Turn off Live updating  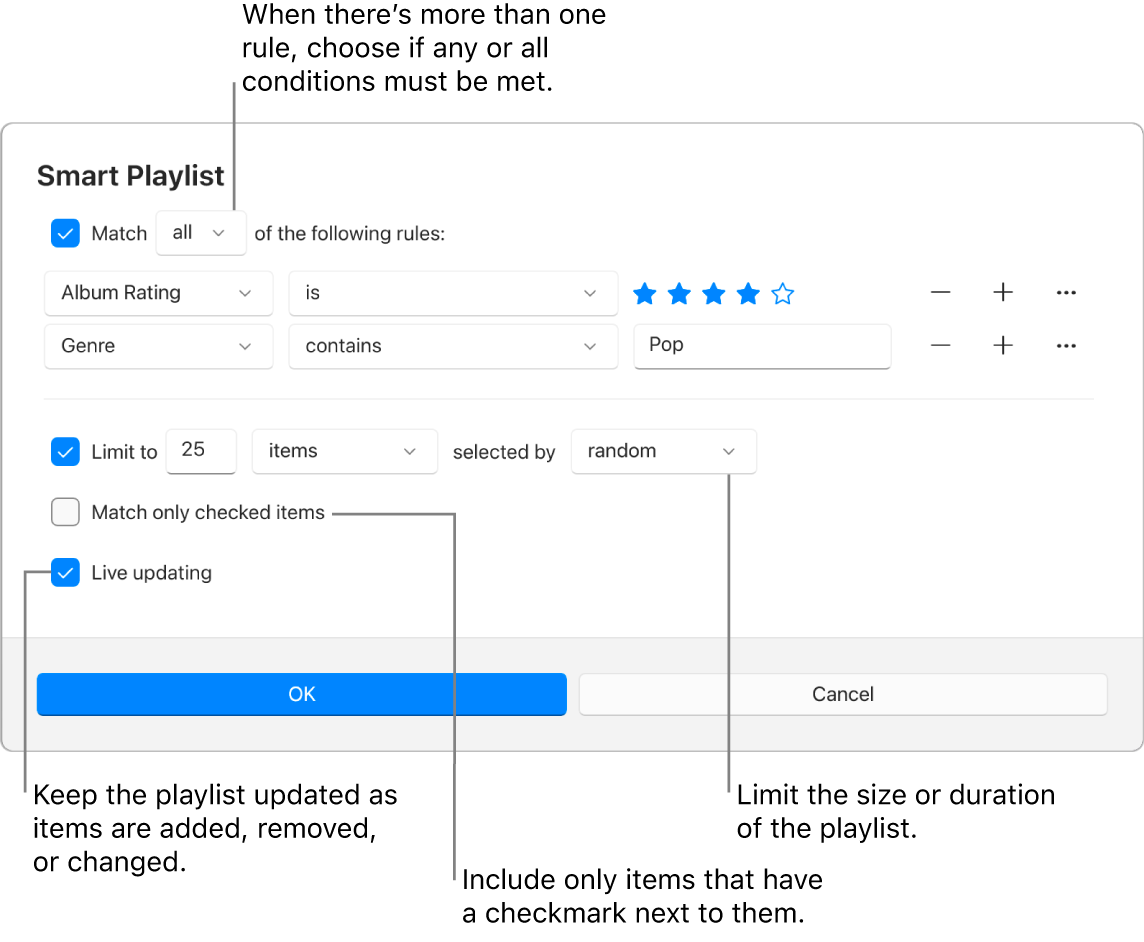66,573
